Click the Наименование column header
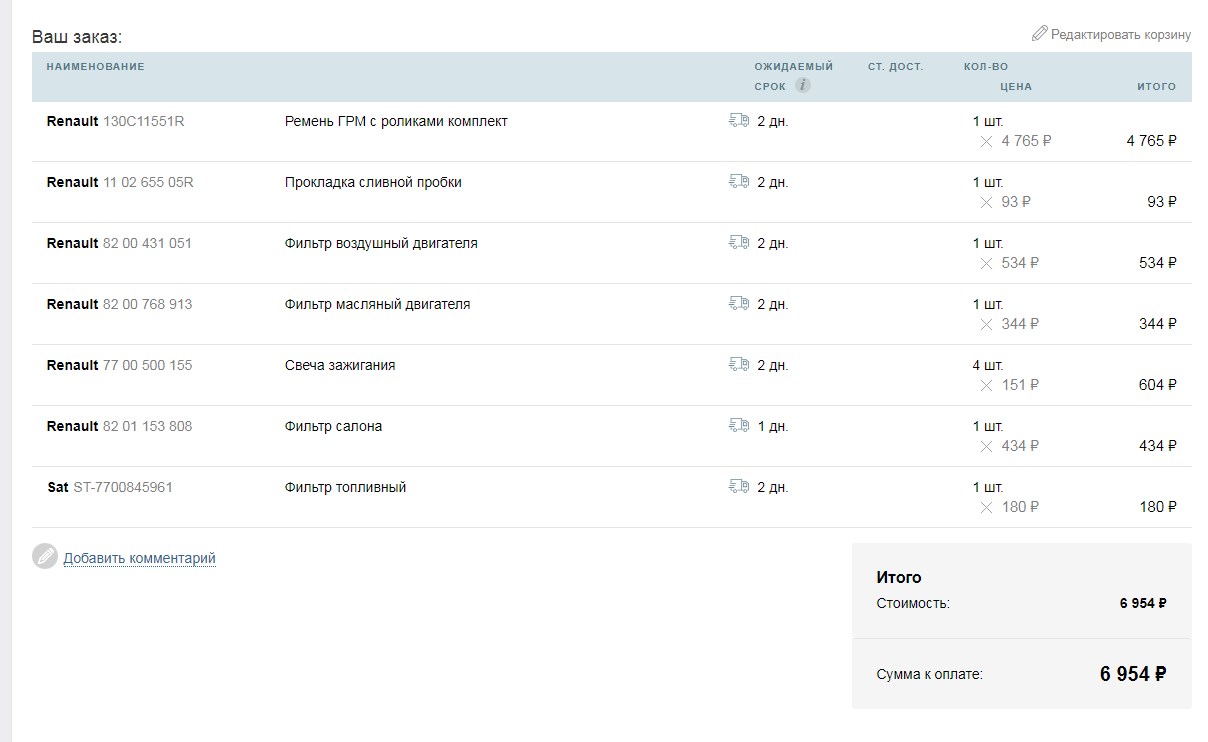 tap(96, 66)
